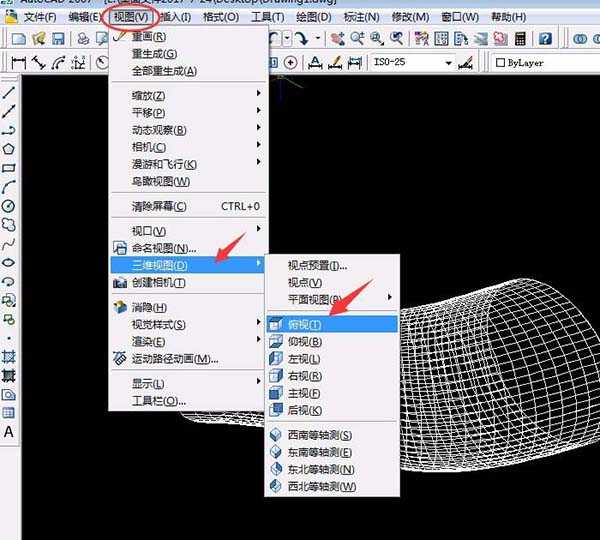This screenshot has width=600, height=540.
Task: Open the Help question mark icon
Action: (x=545, y=39)
